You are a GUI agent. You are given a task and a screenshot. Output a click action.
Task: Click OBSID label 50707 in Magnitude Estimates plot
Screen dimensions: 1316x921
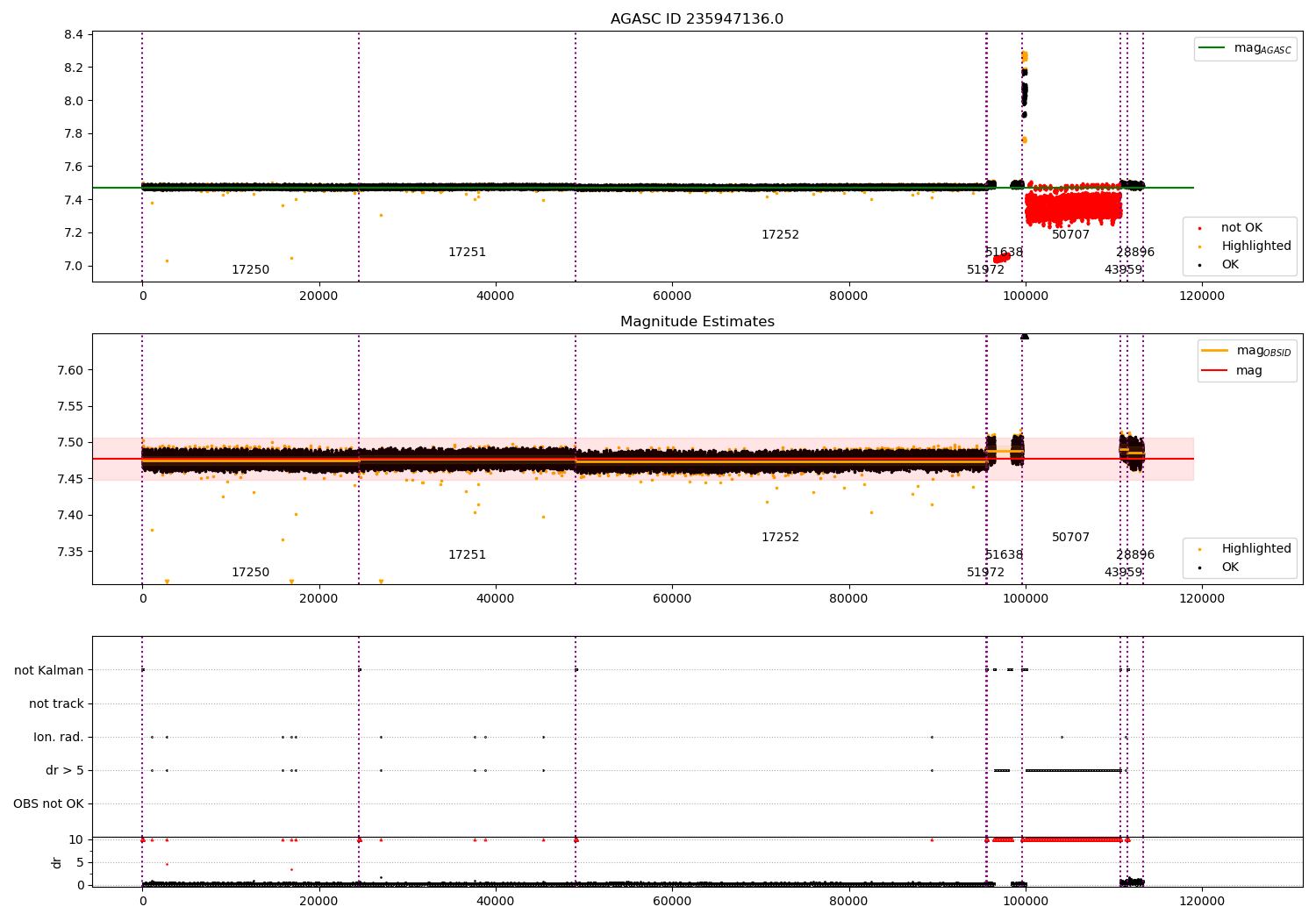point(1070,538)
